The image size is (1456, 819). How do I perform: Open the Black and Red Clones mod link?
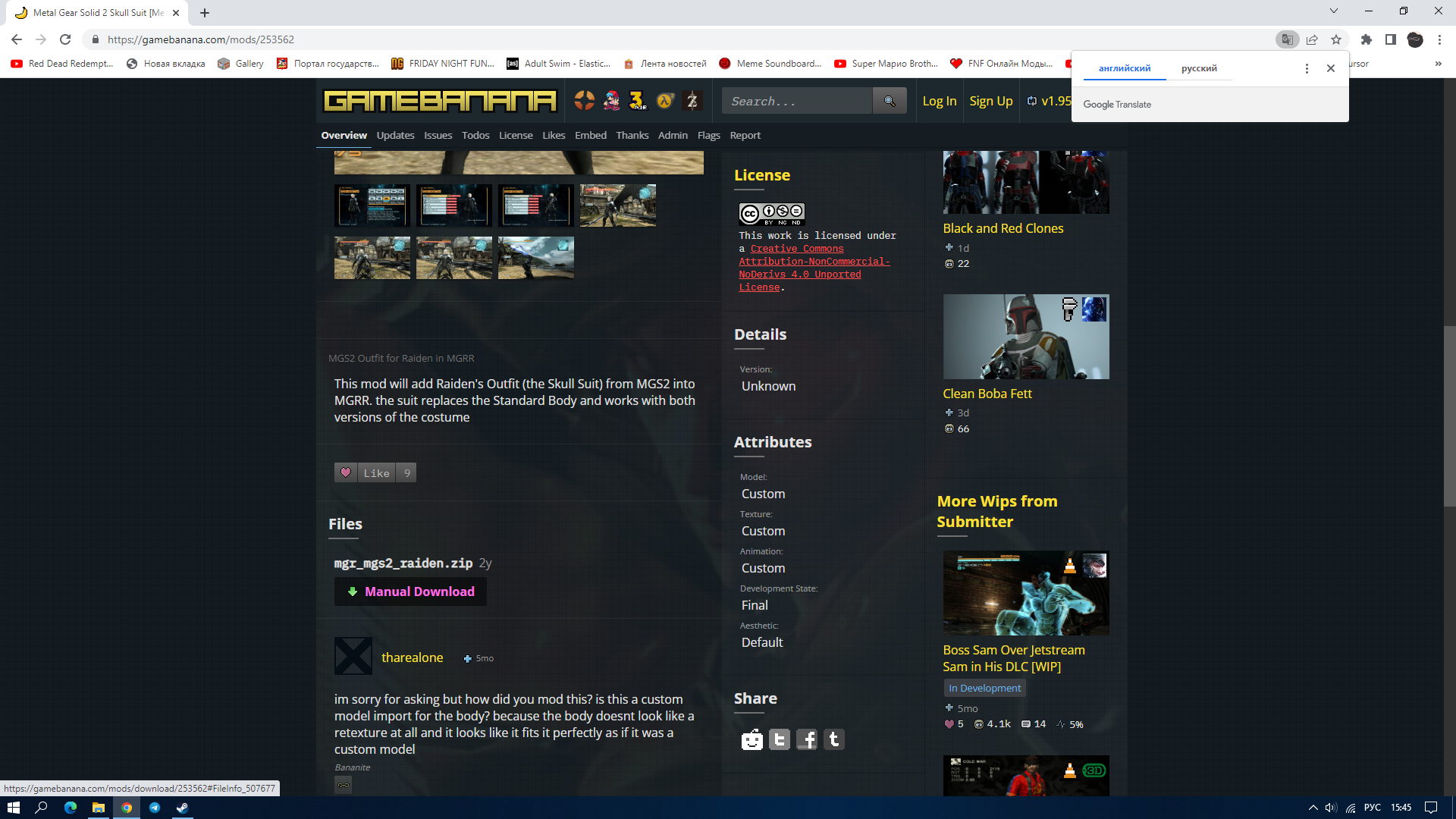pos(1003,228)
